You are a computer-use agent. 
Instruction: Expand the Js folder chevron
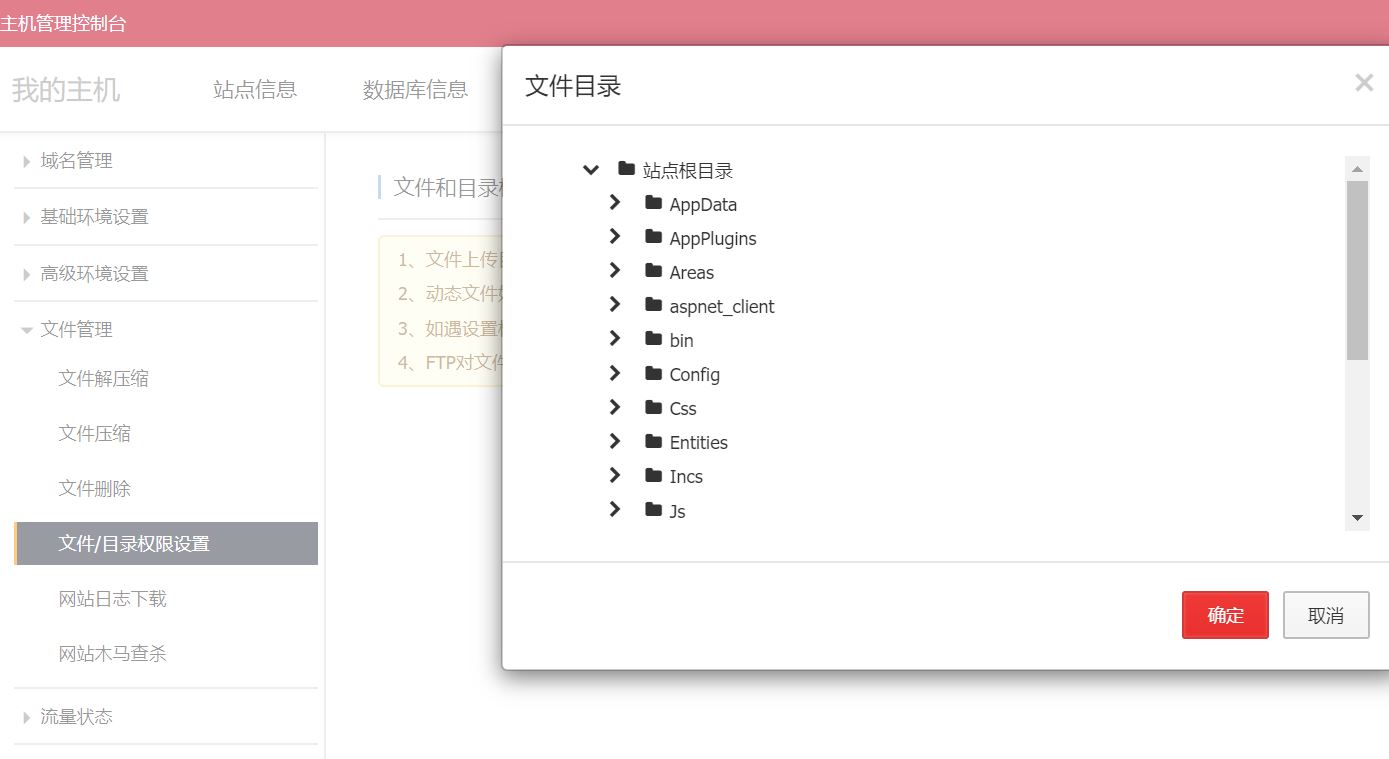point(615,510)
